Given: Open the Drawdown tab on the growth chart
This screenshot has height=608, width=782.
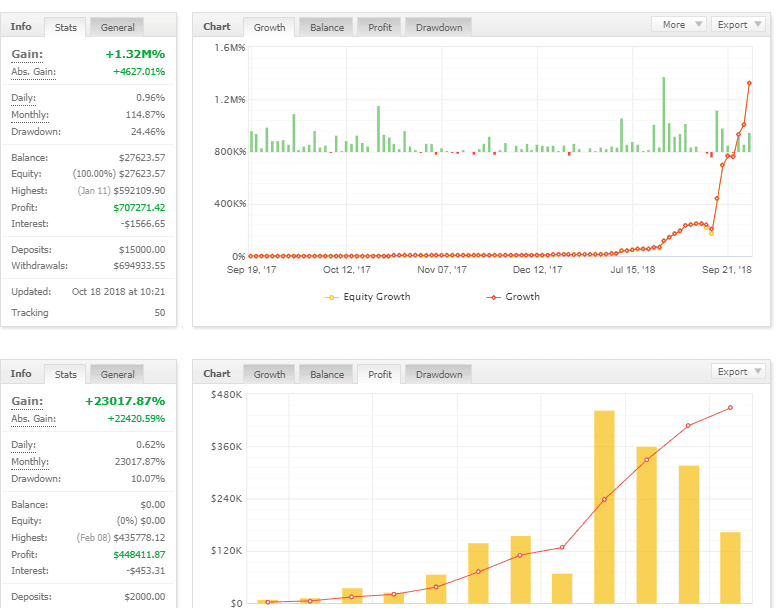Looking at the screenshot, I should (x=439, y=27).
